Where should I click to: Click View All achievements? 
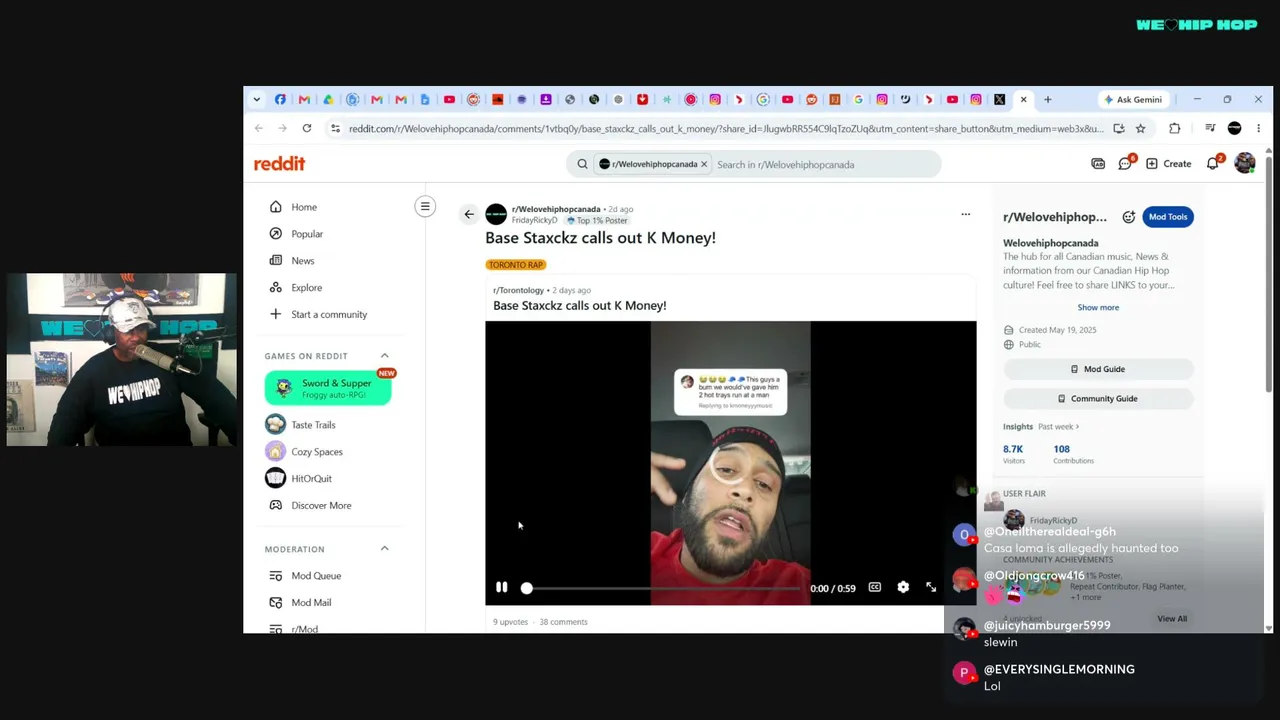tap(1172, 619)
